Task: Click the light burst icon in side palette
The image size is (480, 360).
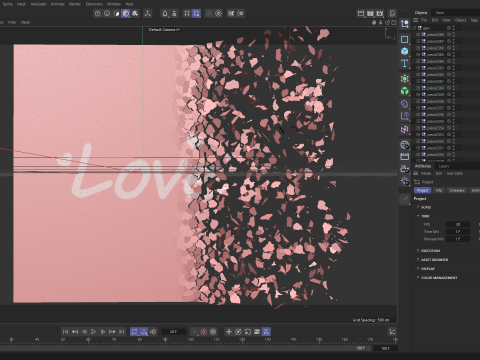Action: (404, 181)
